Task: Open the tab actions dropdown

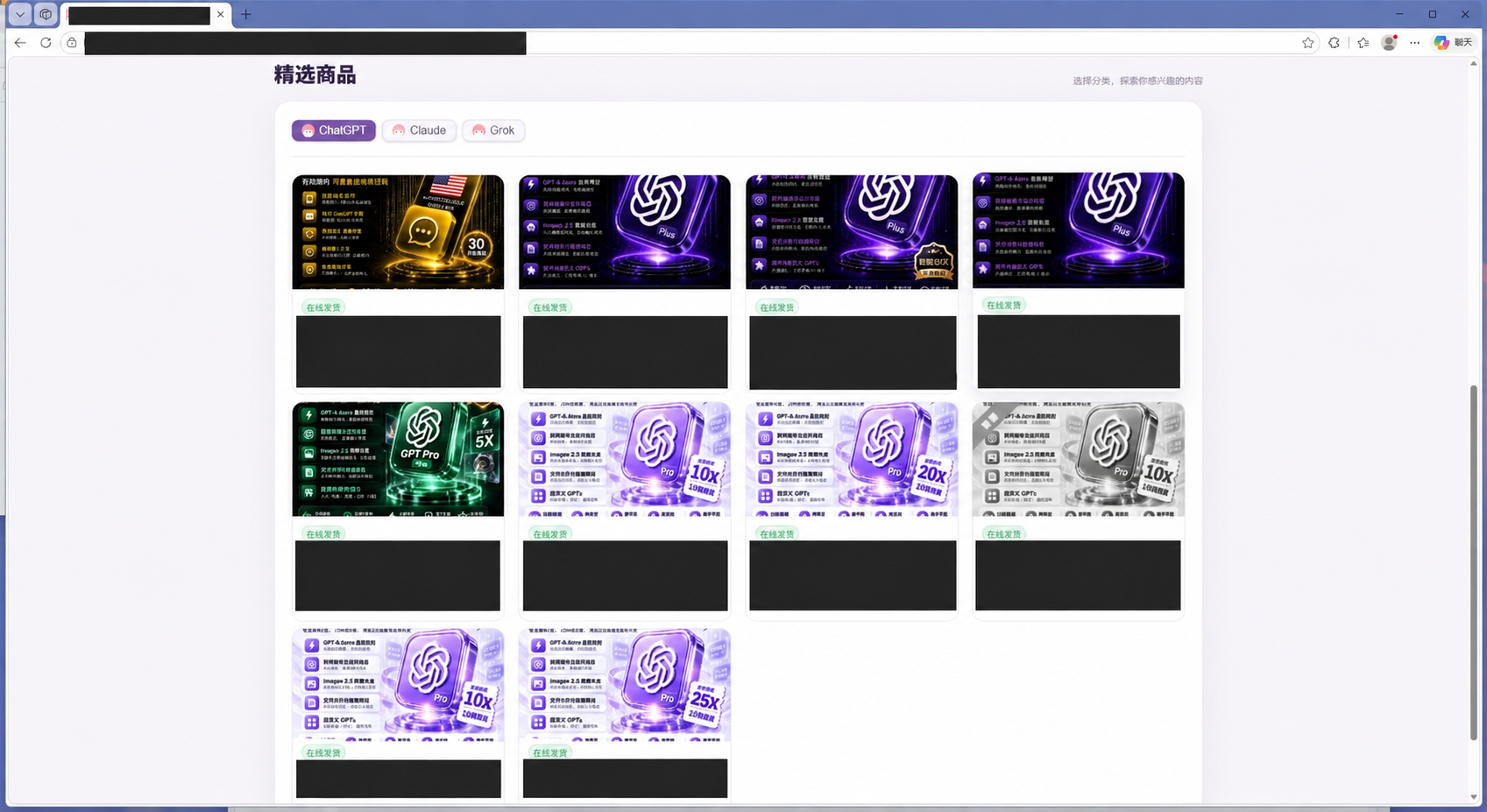Action: (19, 14)
